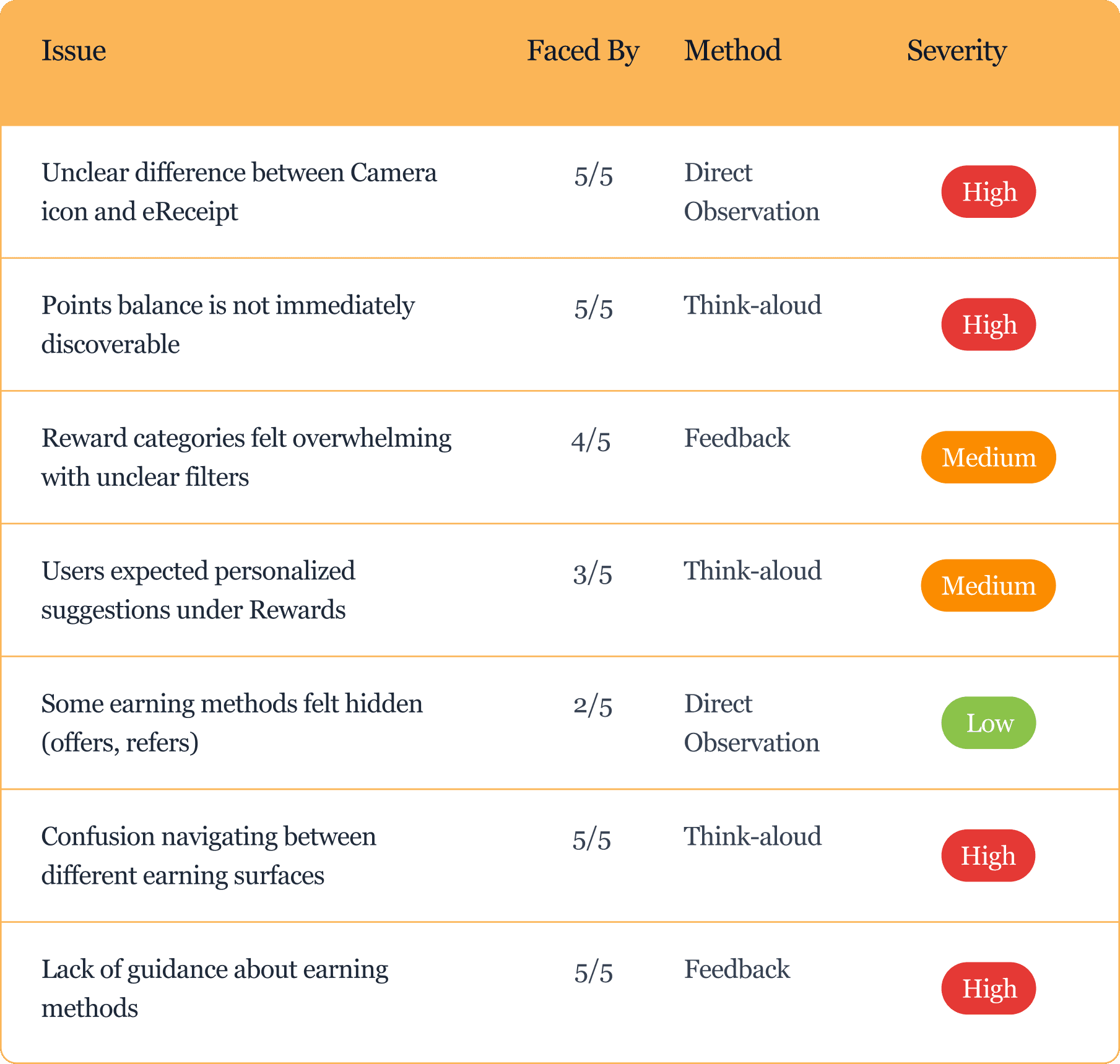The width and height of the screenshot is (1120, 1064).
Task: Select the Method column header
Action: point(732,51)
